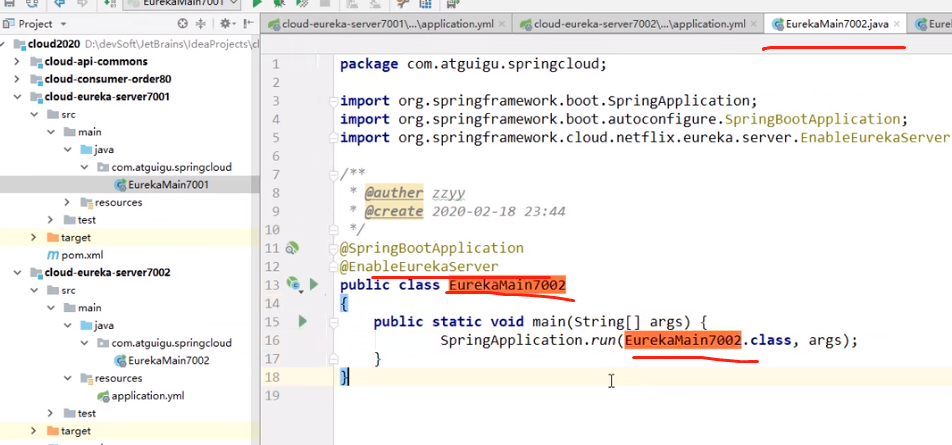The width and height of the screenshot is (952, 445).
Task: Expand the target folder under cloud-eureka-server7001
Action: (34, 237)
